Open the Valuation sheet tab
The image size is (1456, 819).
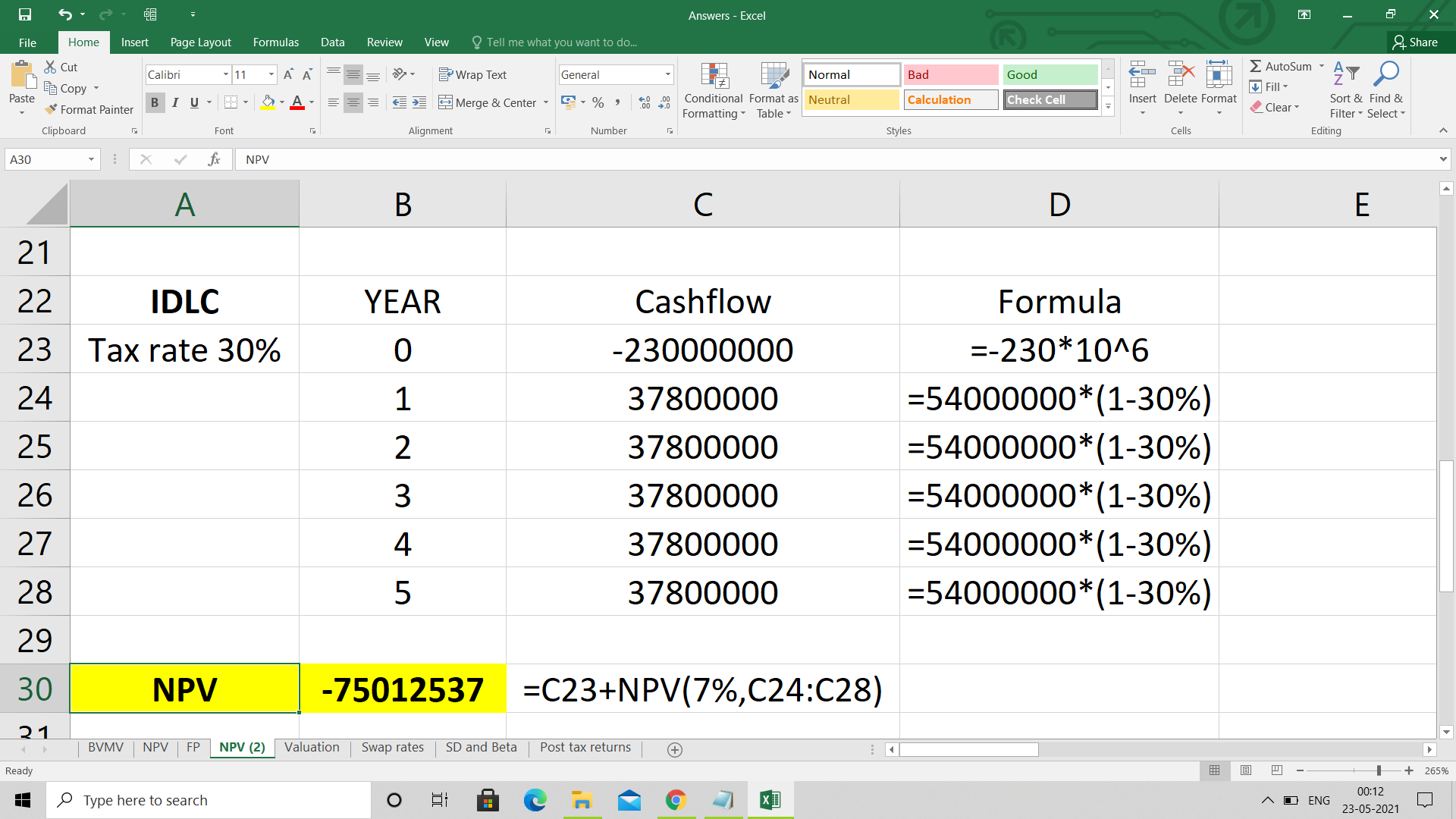click(x=312, y=747)
